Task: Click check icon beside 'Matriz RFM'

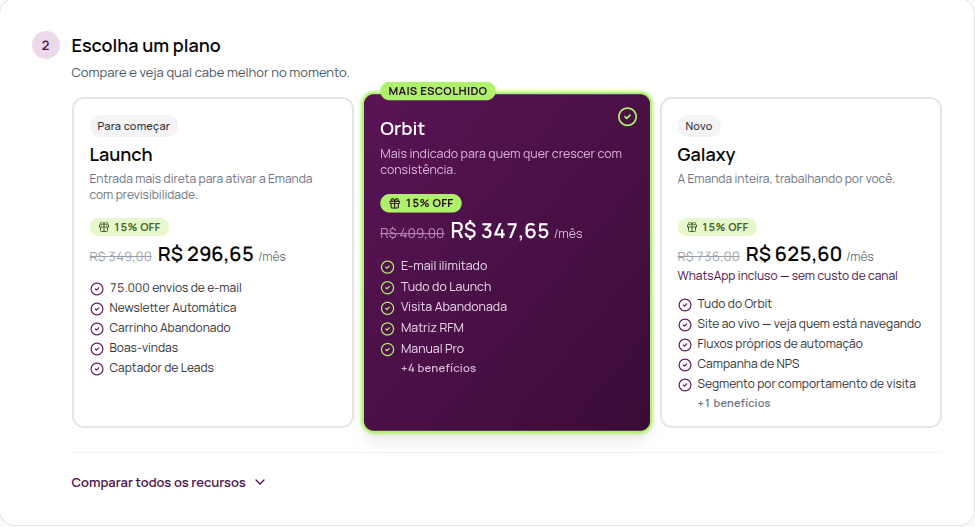Action: [x=387, y=329]
